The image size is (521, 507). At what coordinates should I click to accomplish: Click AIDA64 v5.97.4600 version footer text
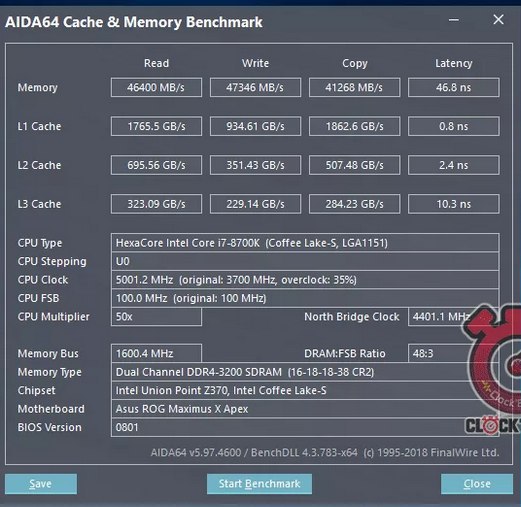[x=325, y=452]
